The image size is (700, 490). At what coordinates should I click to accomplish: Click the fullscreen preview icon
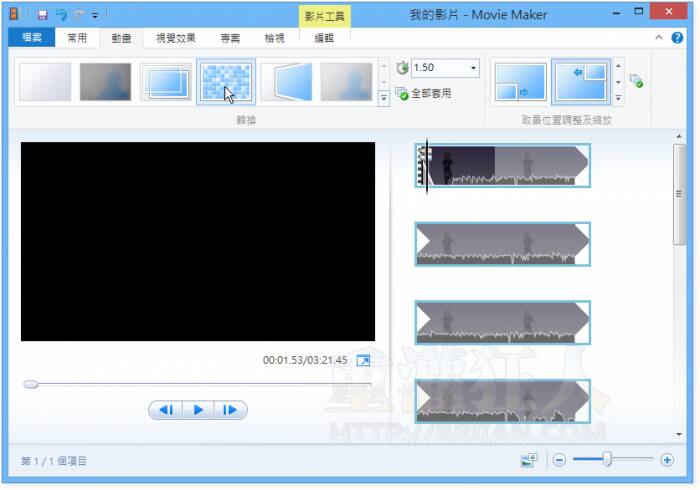363,361
